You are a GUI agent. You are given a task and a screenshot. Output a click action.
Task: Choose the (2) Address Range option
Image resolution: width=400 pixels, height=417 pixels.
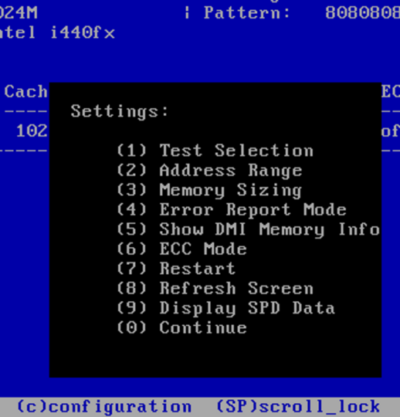209,170
